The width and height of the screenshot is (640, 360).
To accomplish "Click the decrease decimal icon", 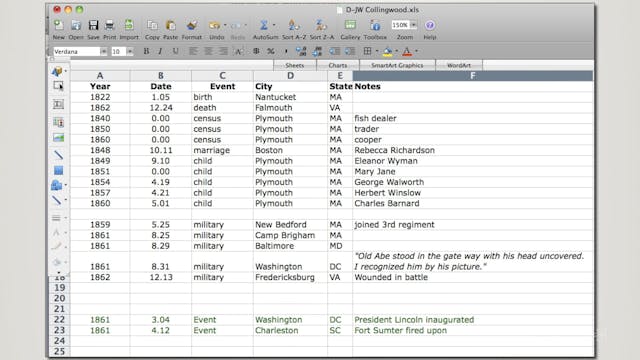I will (x=317, y=51).
